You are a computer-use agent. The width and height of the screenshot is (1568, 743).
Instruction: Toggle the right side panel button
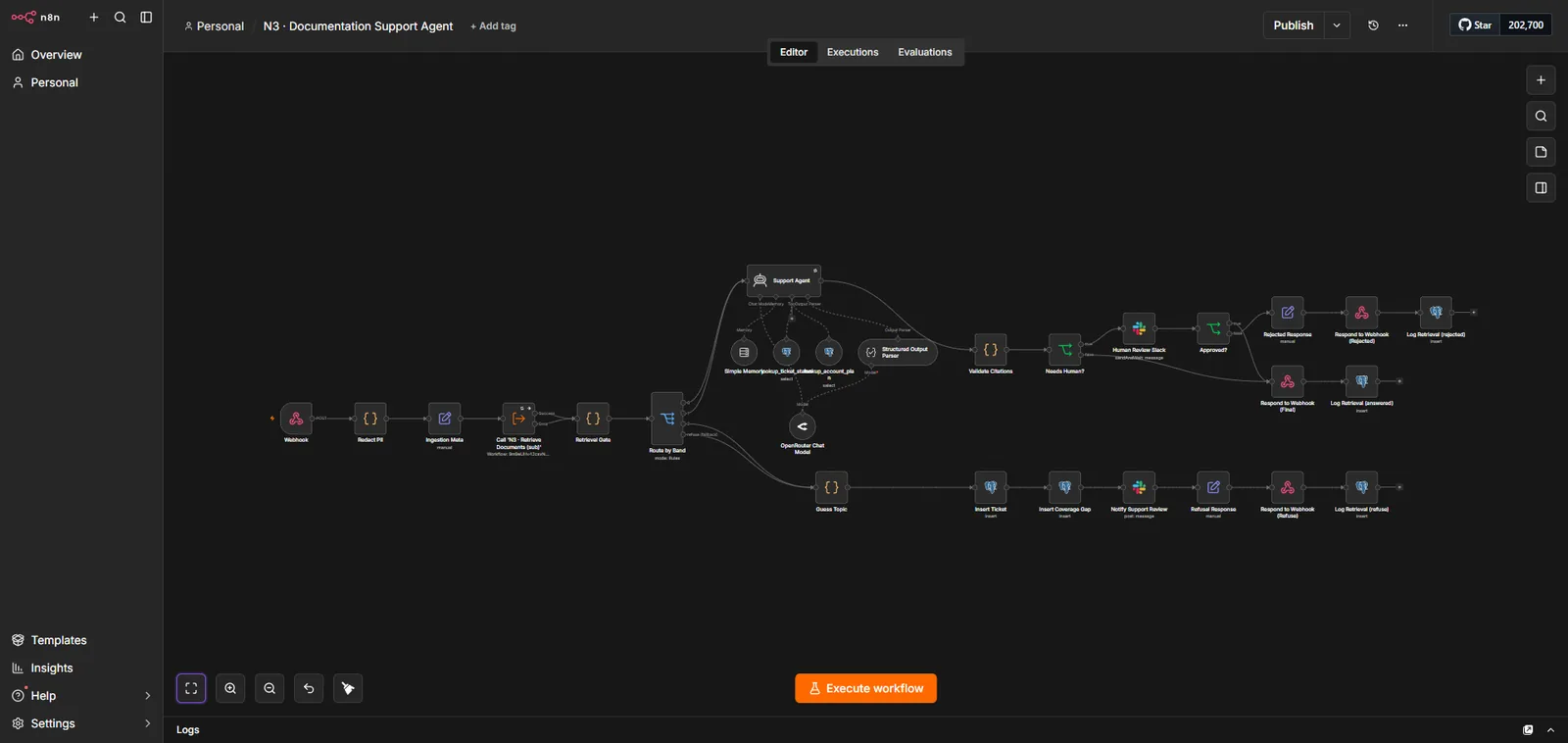1541,188
